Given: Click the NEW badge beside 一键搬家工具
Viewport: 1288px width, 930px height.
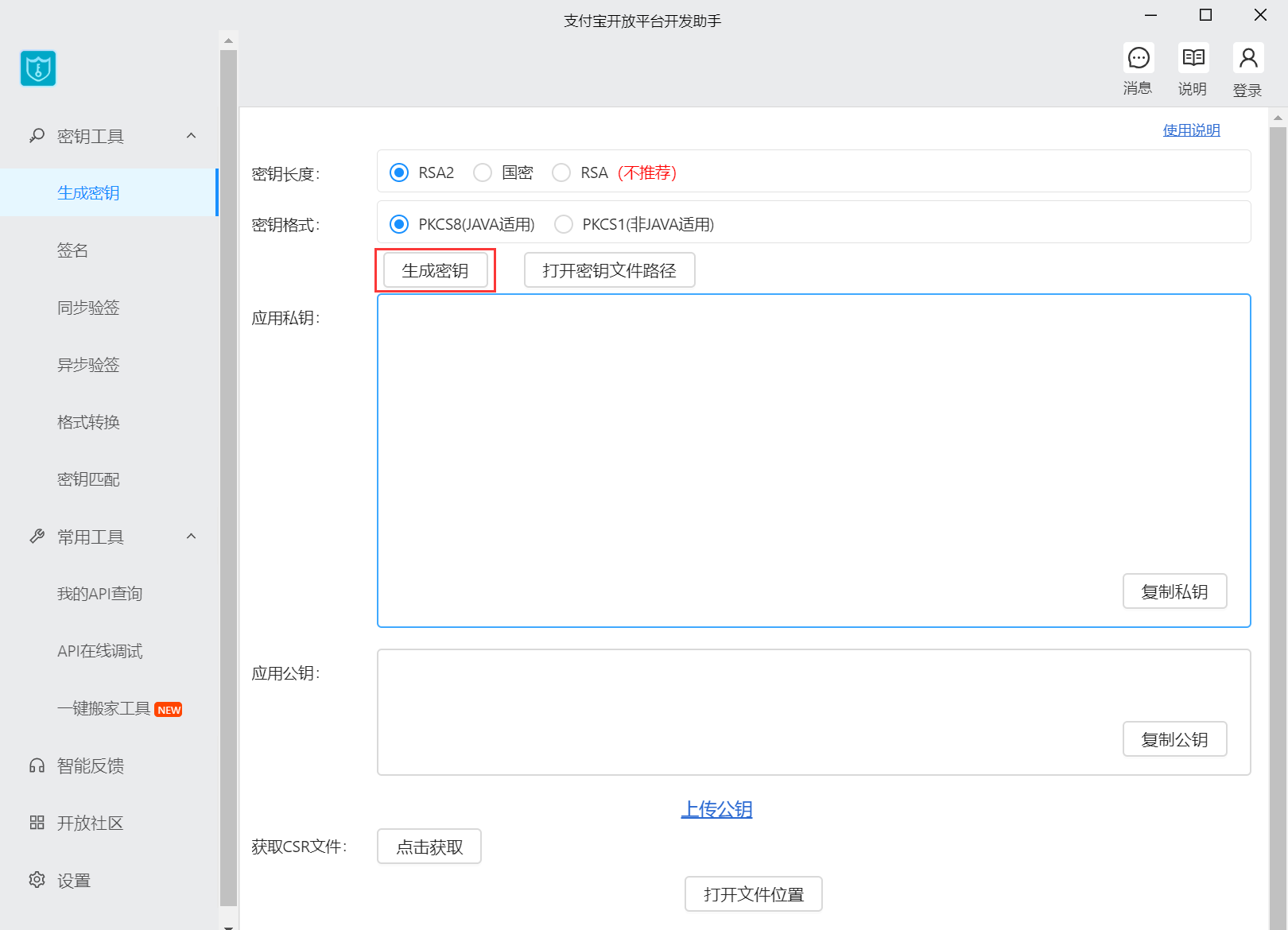Looking at the screenshot, I should [169, 710].
